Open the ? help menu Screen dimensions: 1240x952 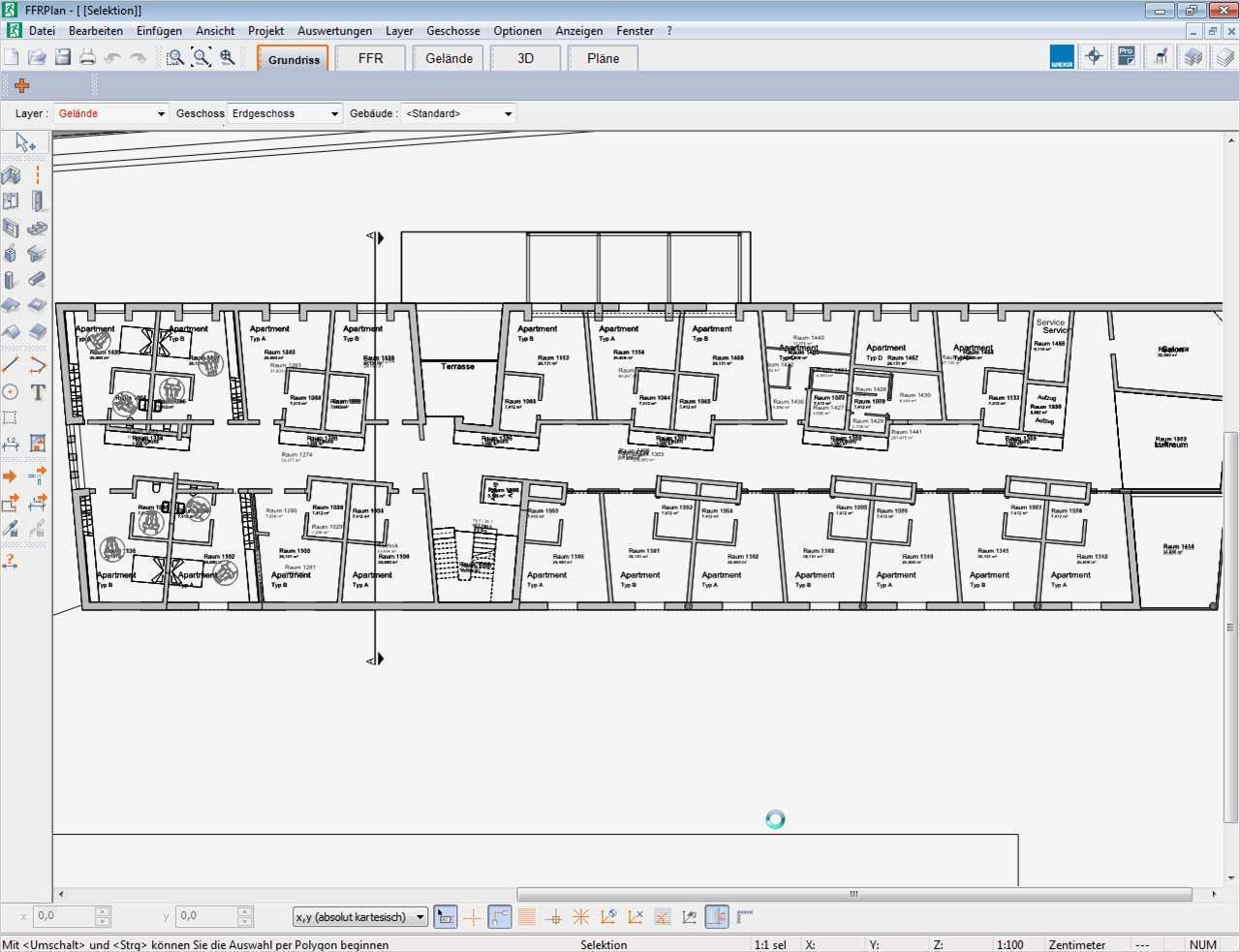point(669,31)
